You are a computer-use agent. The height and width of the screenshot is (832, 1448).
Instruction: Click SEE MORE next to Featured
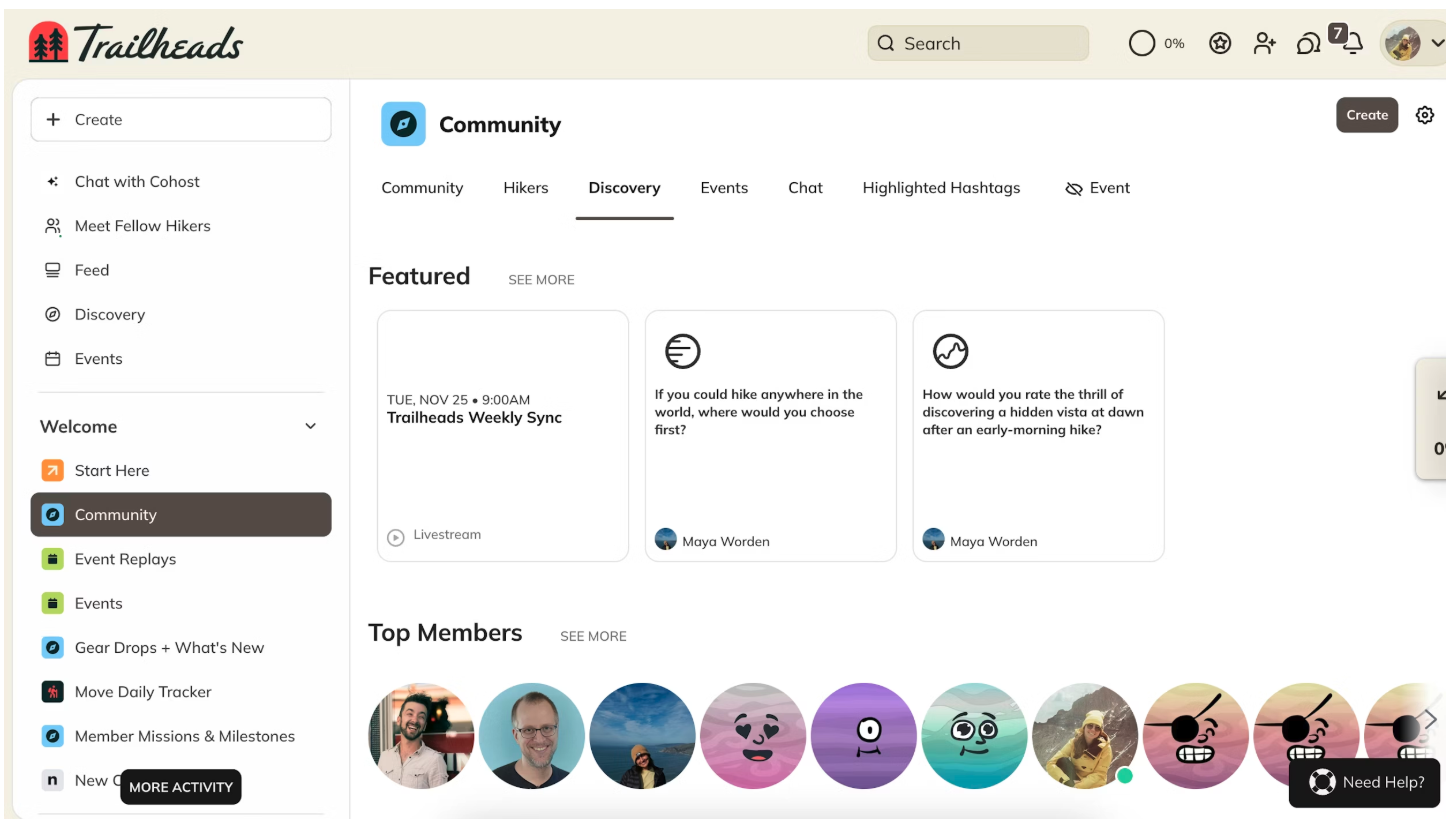(541, 280)
